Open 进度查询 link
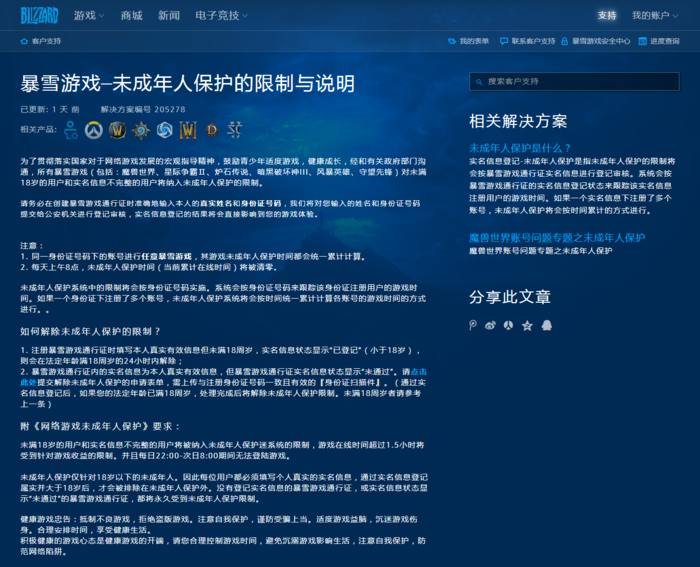Image resolution: width=700 pixels, height=567 pixels. tap(665, 41)
